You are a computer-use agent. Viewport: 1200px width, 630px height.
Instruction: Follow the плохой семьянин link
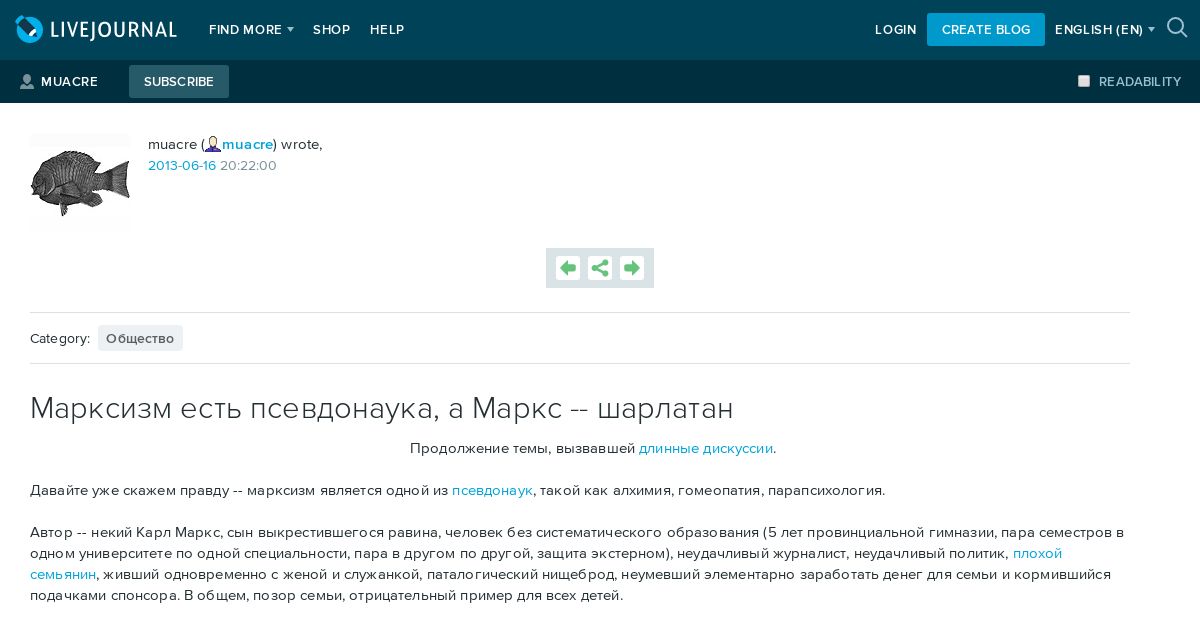click(x=1038, y=553)
